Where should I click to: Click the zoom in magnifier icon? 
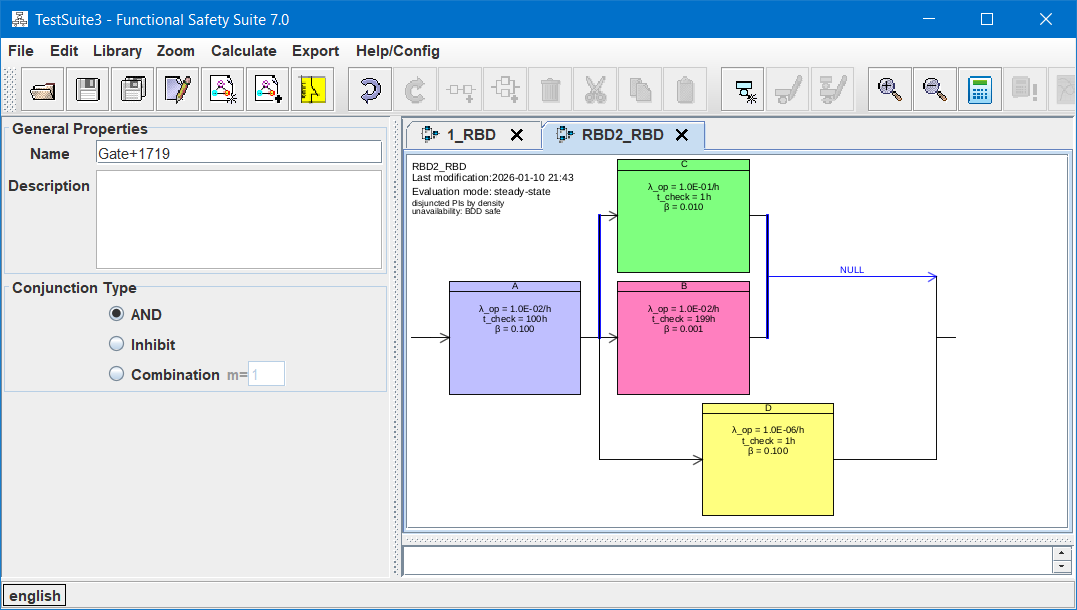tap(890, 90)
